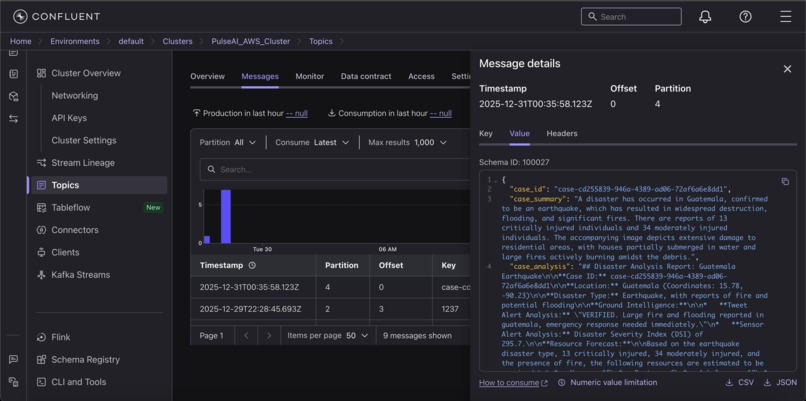Click the Tableflow icon
This screenshot has width=806, height=401.
(42, 208)
